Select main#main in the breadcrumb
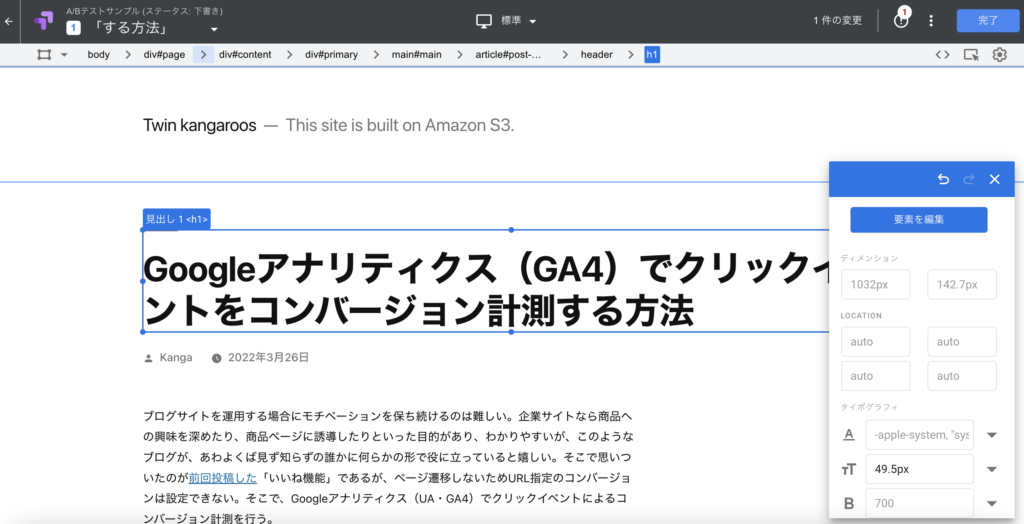The width and height of the screenshot is (1024, 524). click(417, 55)
